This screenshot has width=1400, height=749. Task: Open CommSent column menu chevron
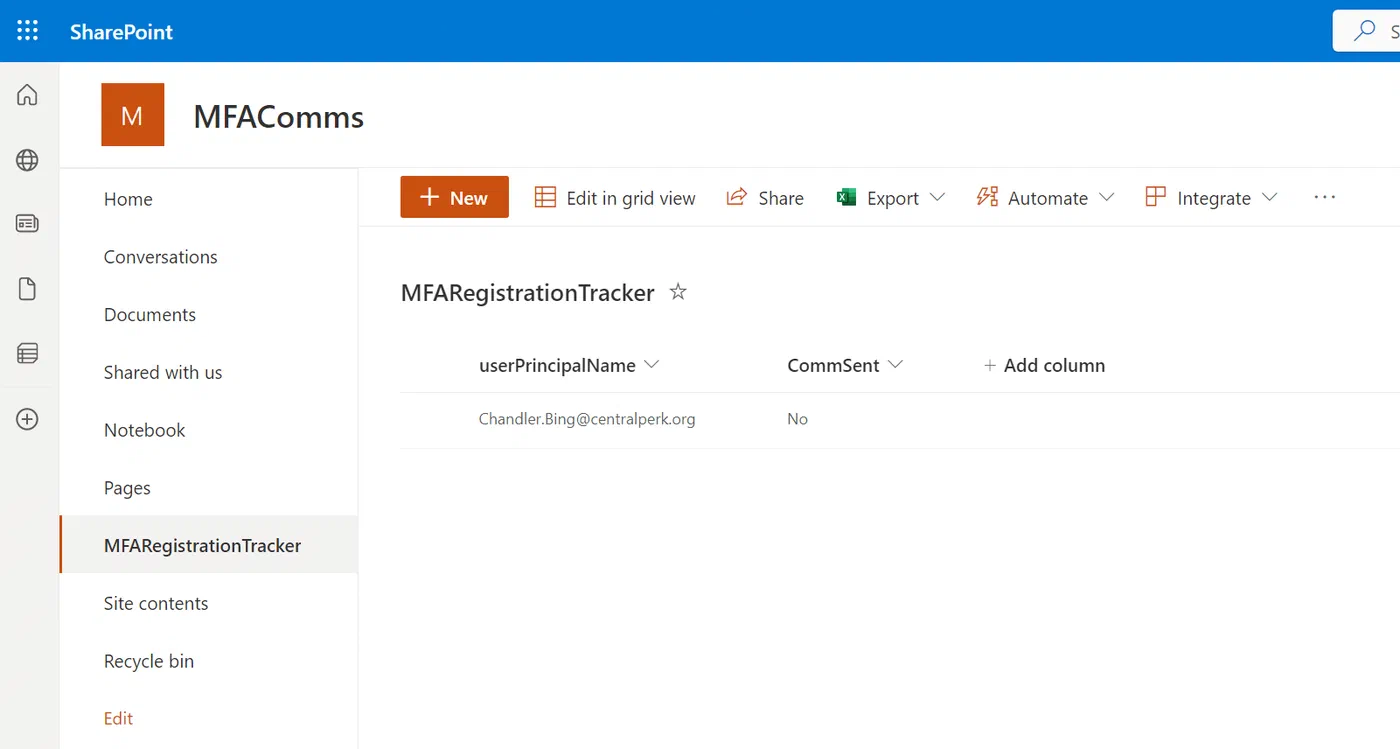[x=896, y=365]
